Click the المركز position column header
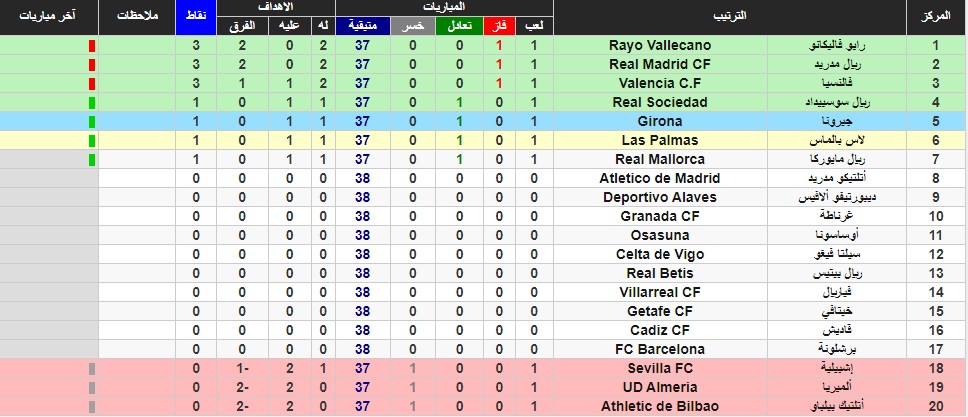 click(x=936, y=17)
